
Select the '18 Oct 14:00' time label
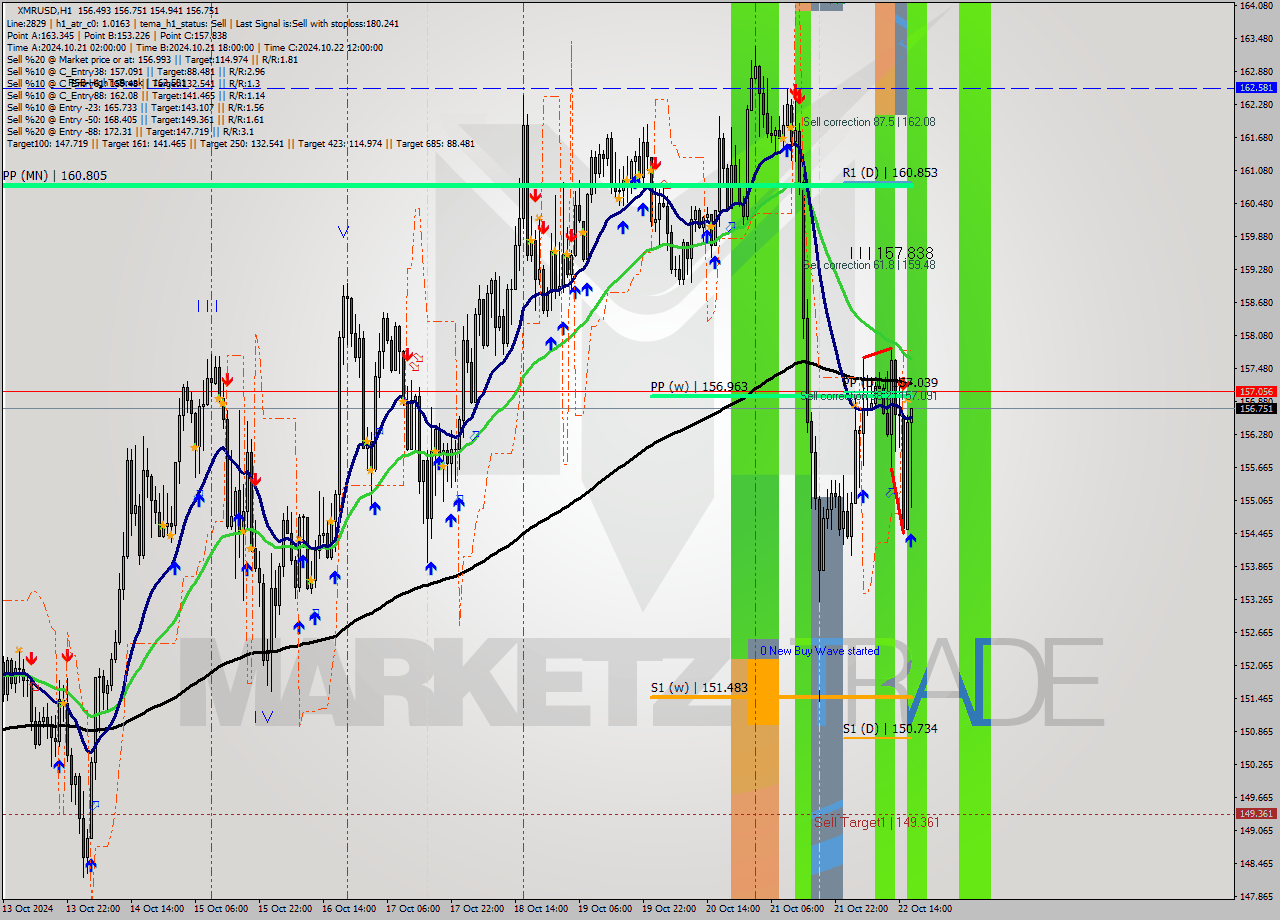tap(540, 909)
